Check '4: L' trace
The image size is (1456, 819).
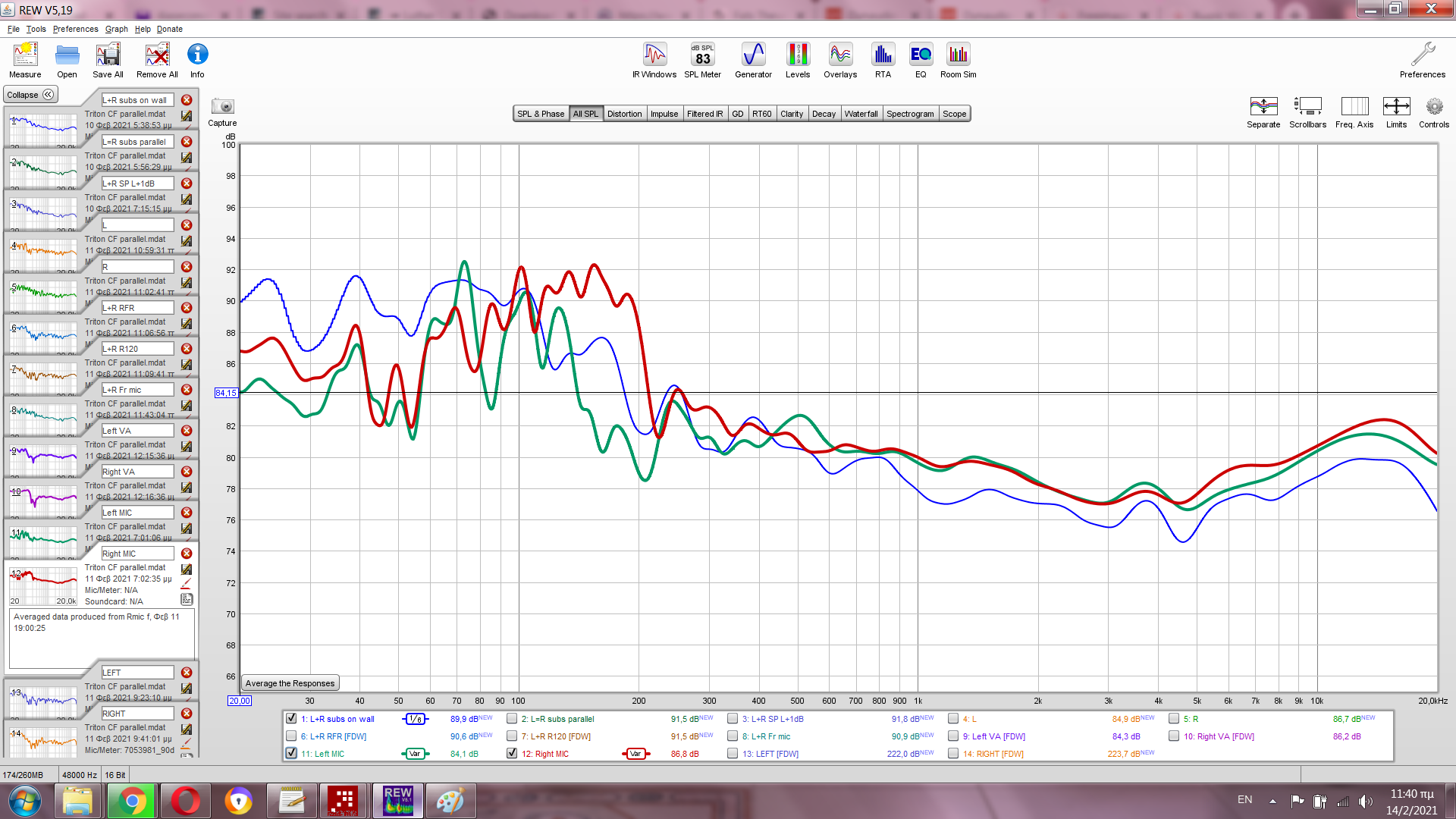(953, 718)
